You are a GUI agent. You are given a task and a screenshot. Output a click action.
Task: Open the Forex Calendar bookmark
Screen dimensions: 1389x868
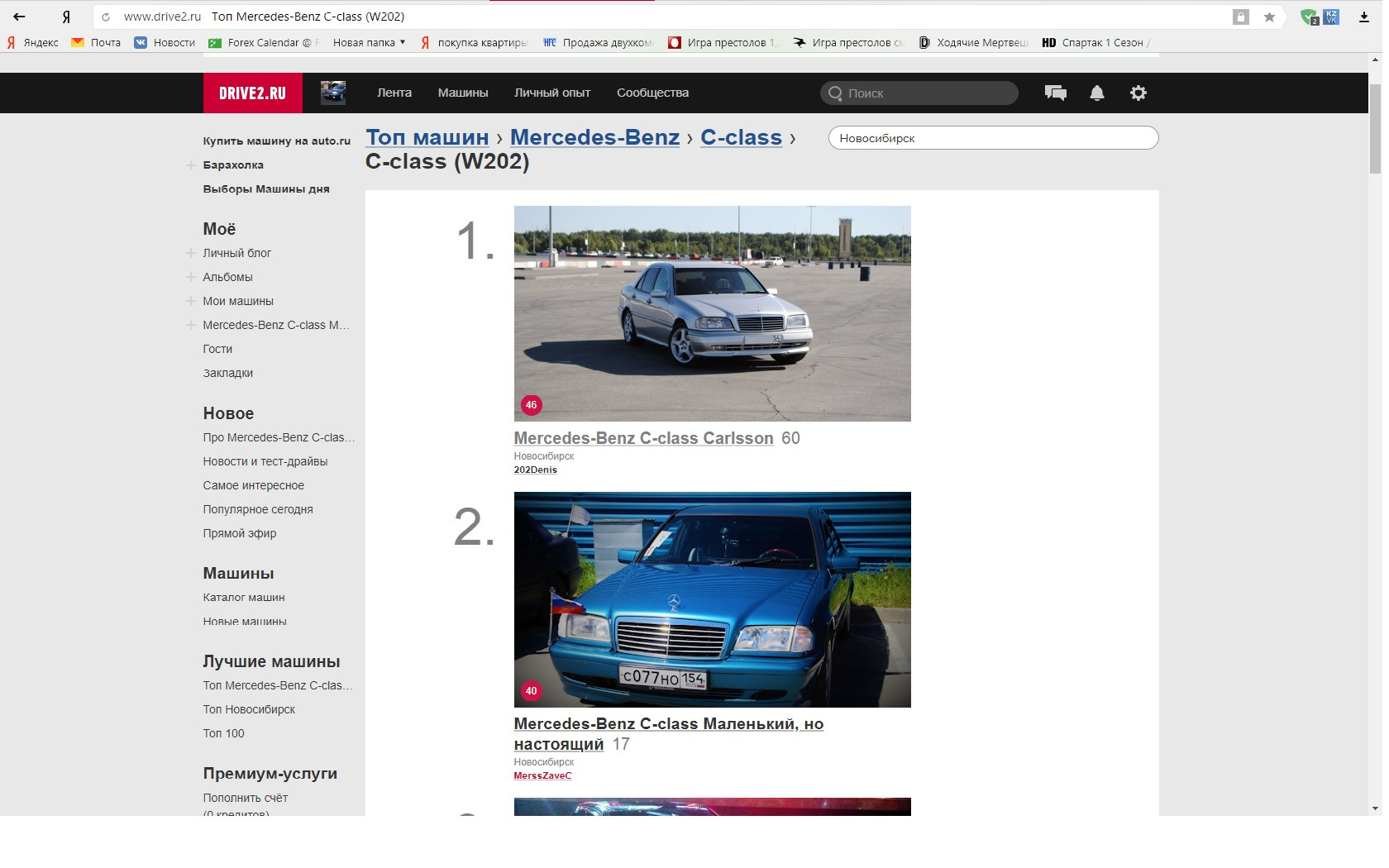263,42
